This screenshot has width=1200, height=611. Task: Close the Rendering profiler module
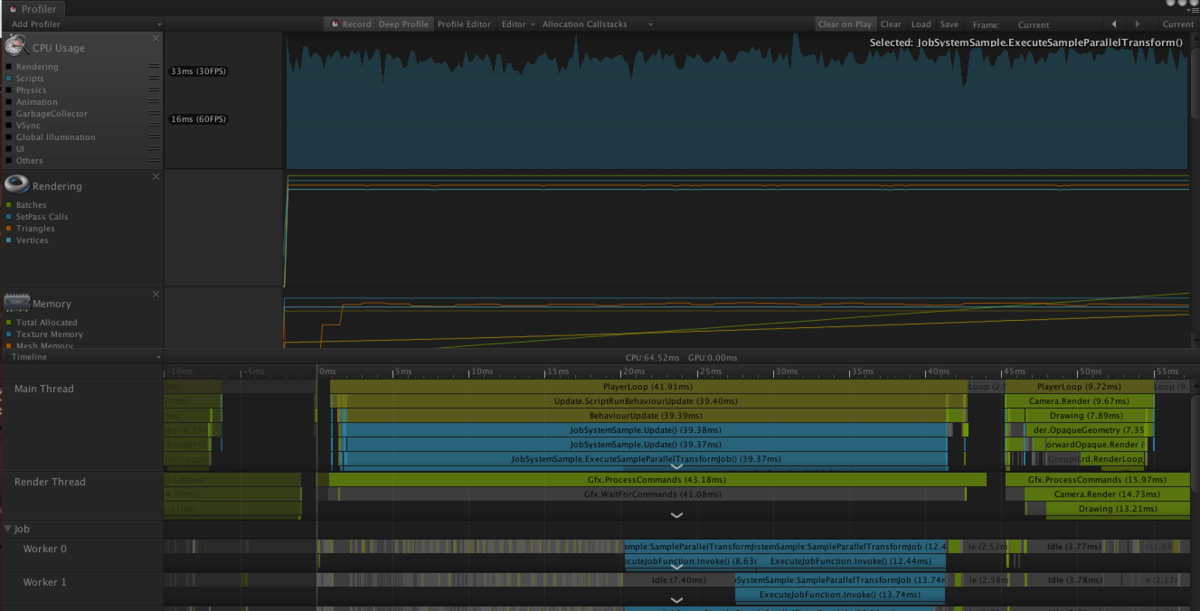point(156,177)
